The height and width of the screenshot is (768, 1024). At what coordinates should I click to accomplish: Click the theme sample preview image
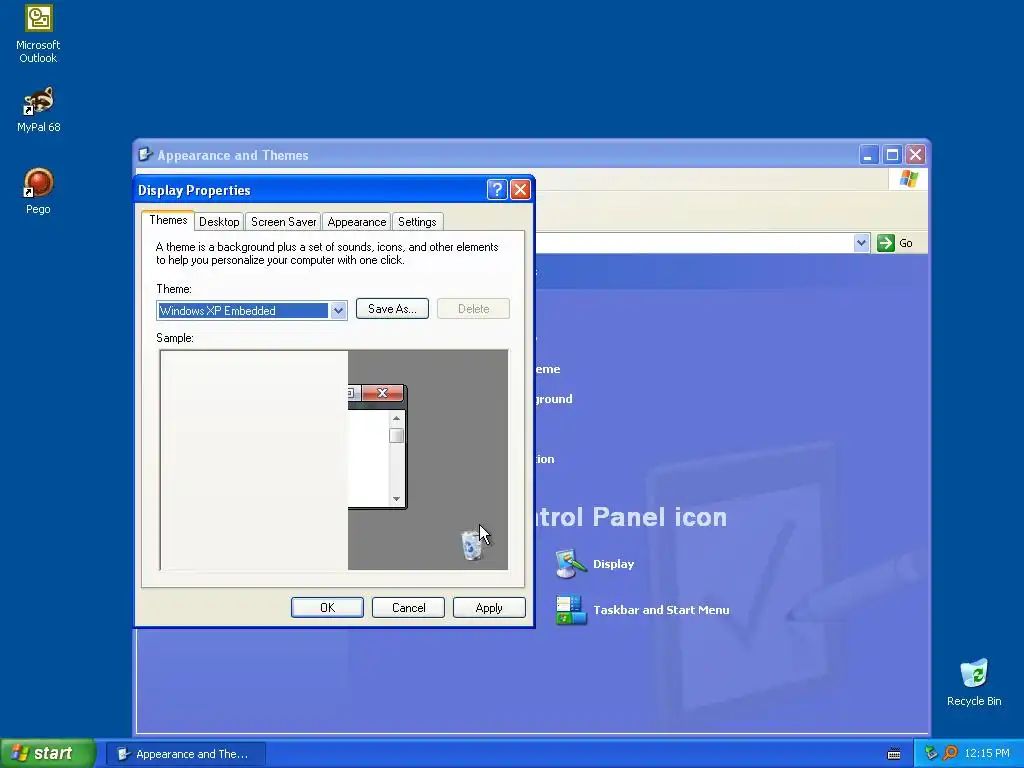tap(334, 460)
